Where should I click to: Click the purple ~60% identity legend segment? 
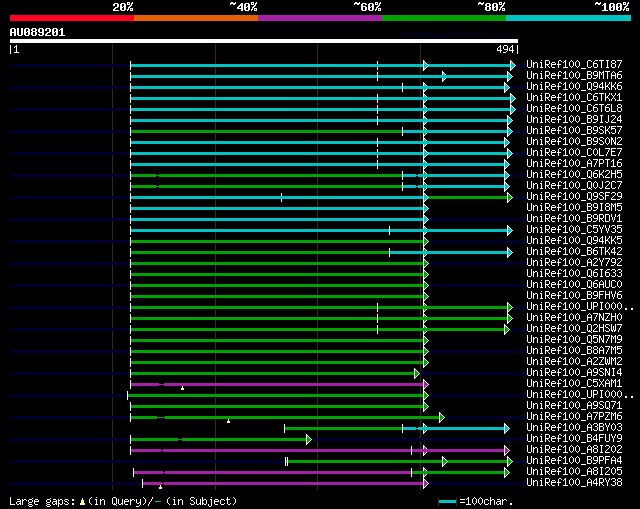coord(320,18)
